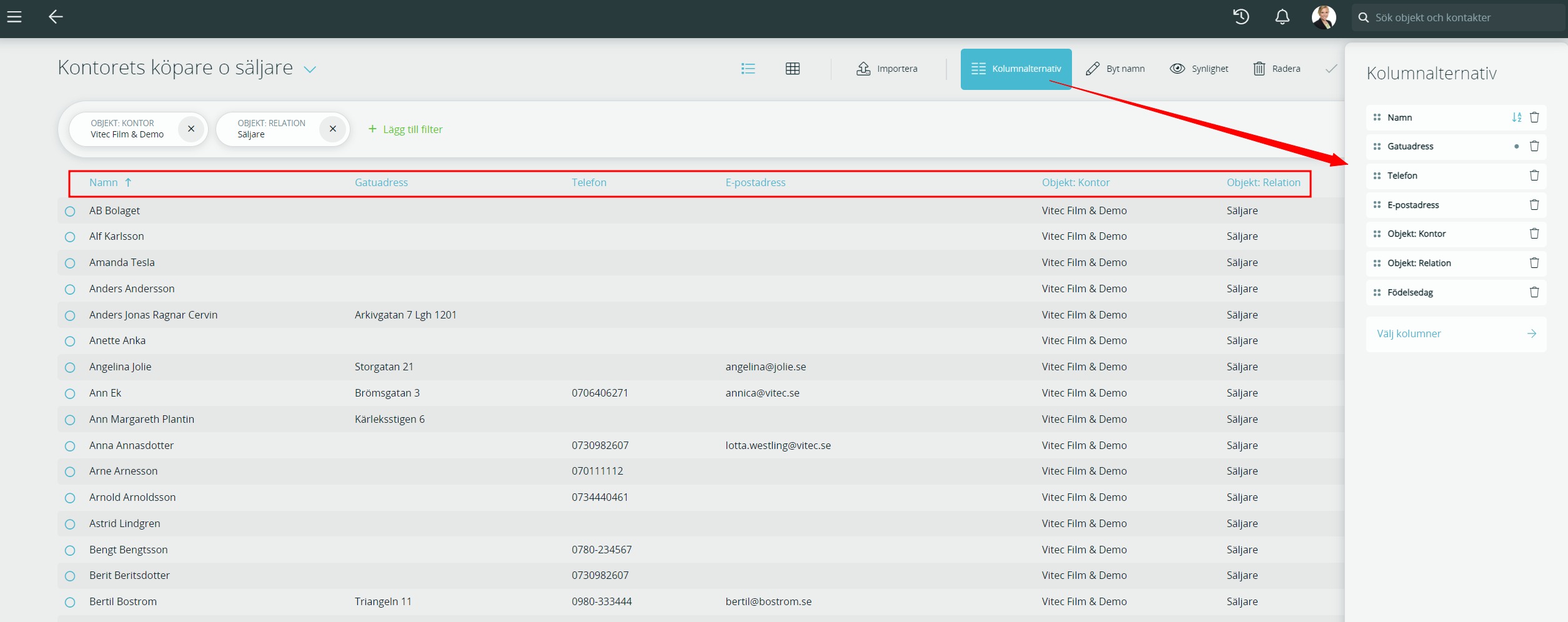The width and height of the screenshot is (1568, 622).
Task: Open the Ann Margareth Plantin contact
Action: pos(142,419)
